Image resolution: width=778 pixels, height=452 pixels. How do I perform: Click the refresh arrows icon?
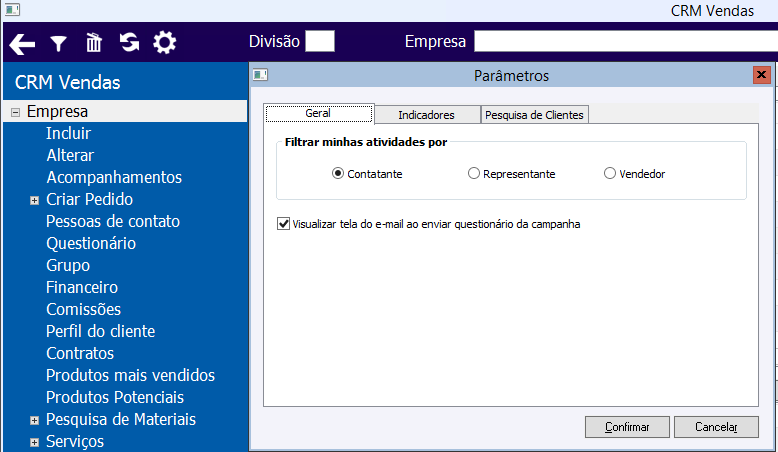129,43
